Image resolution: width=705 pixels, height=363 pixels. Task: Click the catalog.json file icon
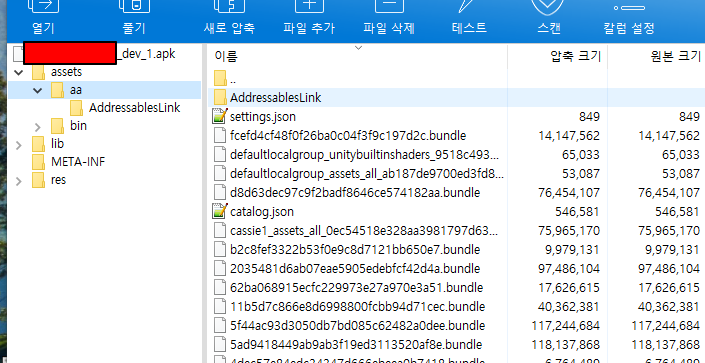click(220, 211)
